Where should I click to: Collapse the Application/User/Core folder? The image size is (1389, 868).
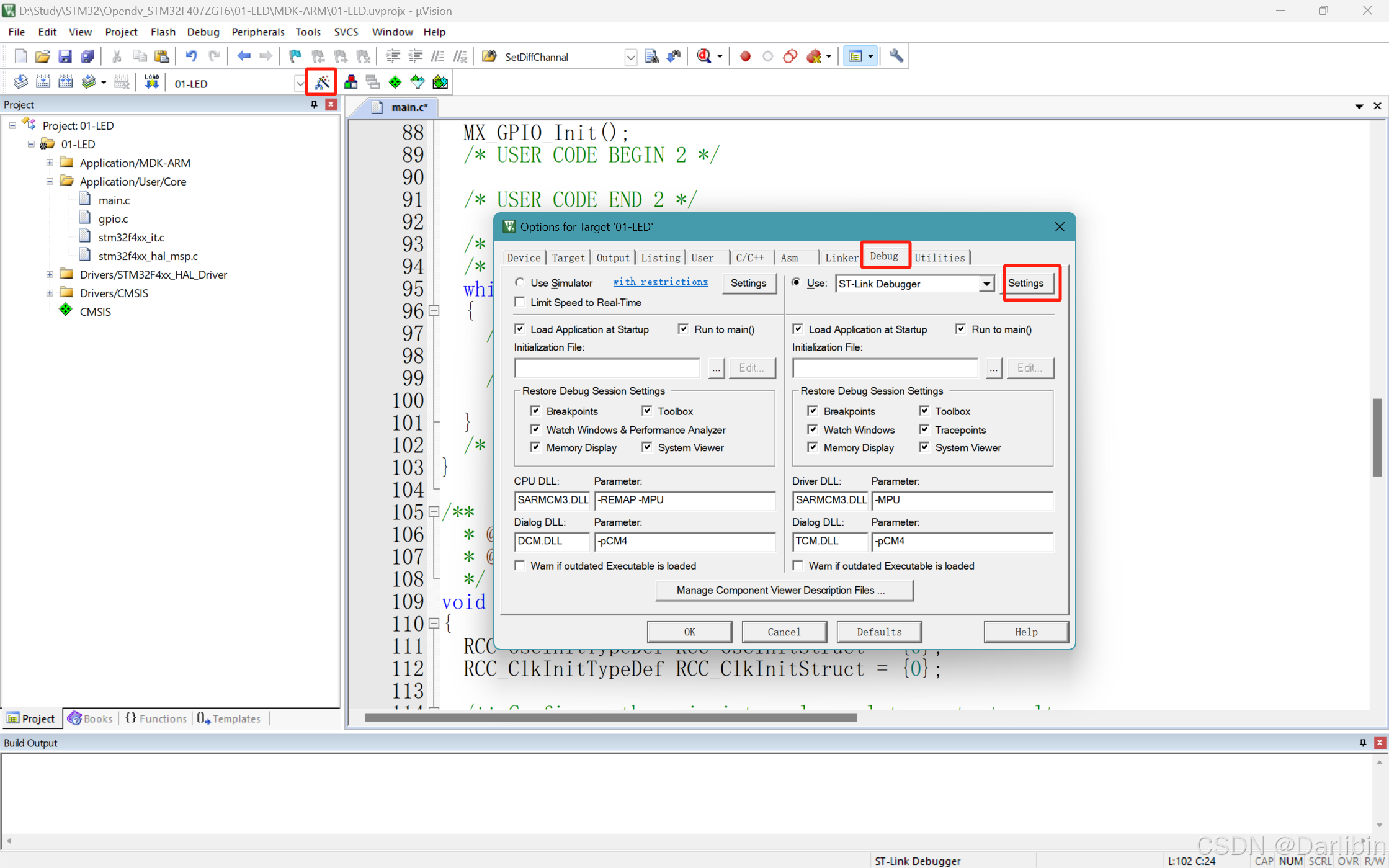coord(49,181)
